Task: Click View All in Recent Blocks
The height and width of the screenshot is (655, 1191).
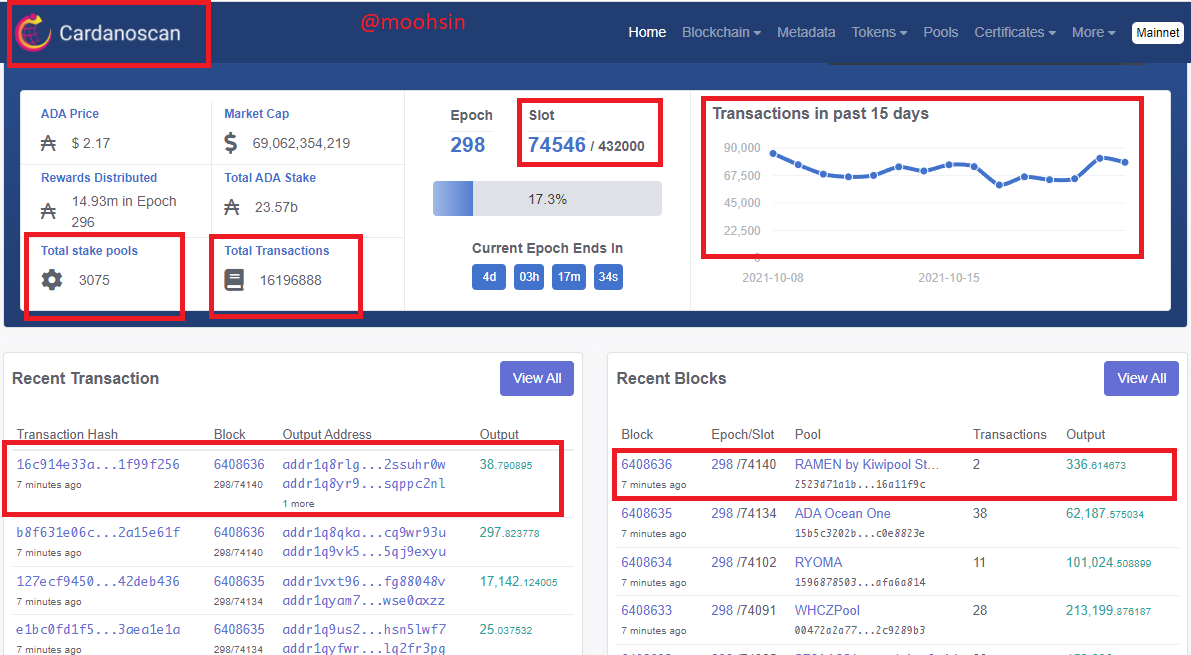Action: [x=1141, y=378]
